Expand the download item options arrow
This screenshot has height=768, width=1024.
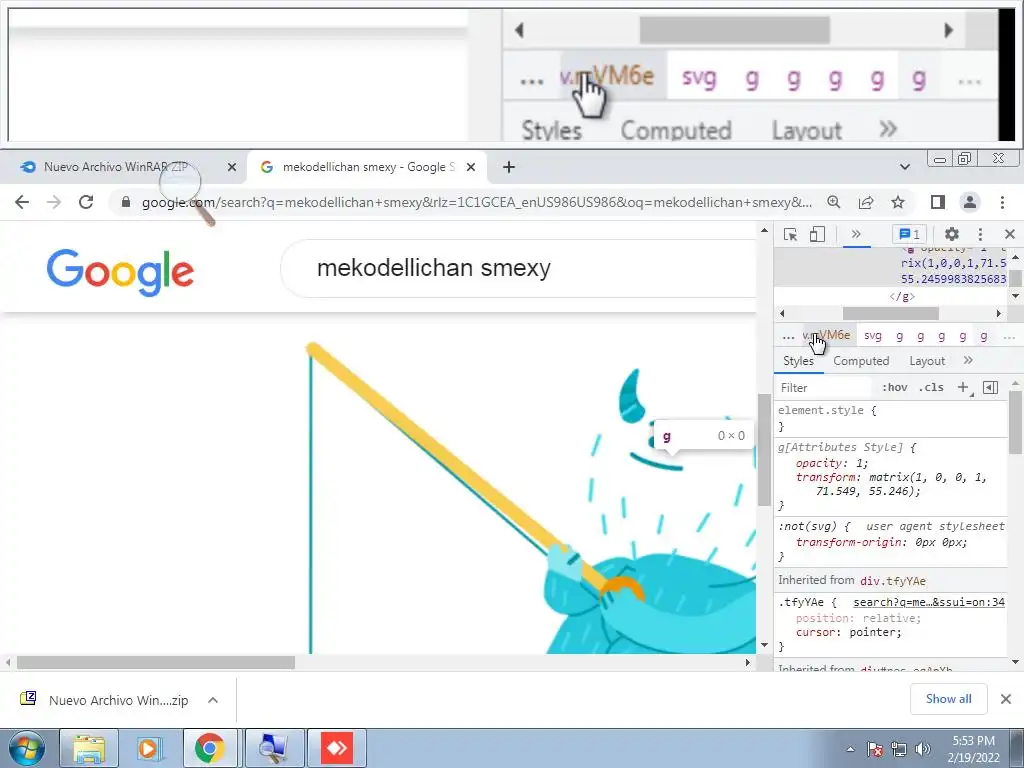click(213, 700)
